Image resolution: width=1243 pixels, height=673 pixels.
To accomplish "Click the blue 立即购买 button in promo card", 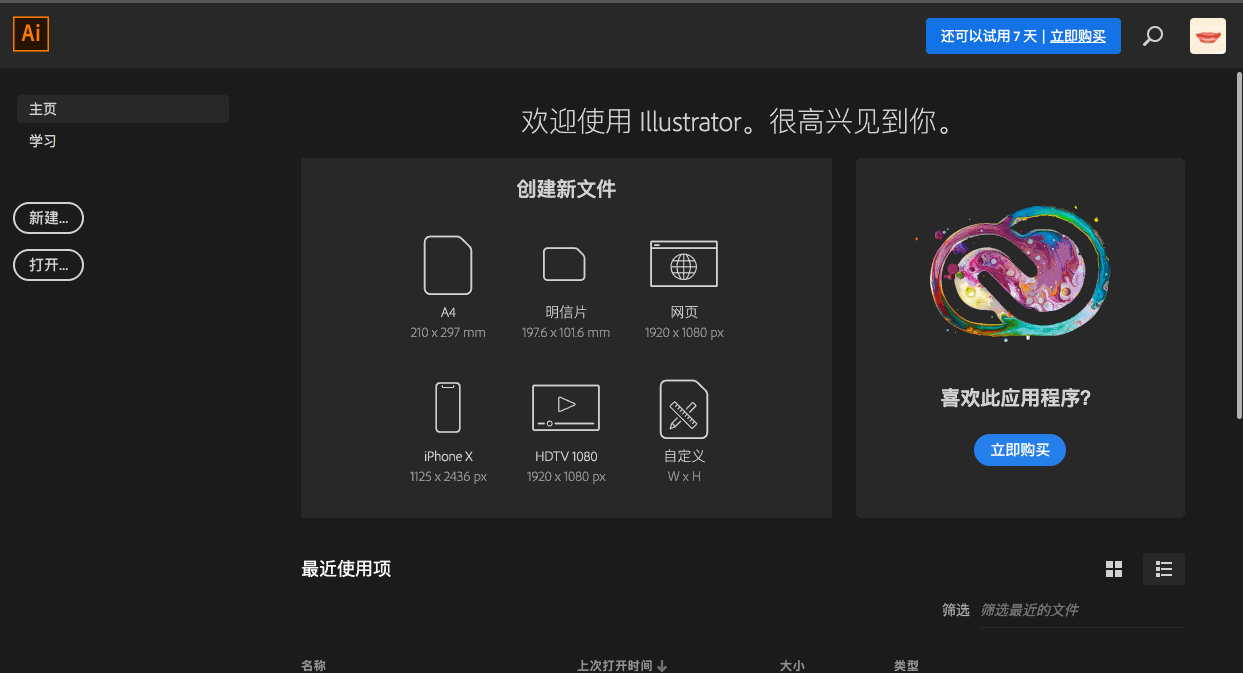I will pos(1020,450).
